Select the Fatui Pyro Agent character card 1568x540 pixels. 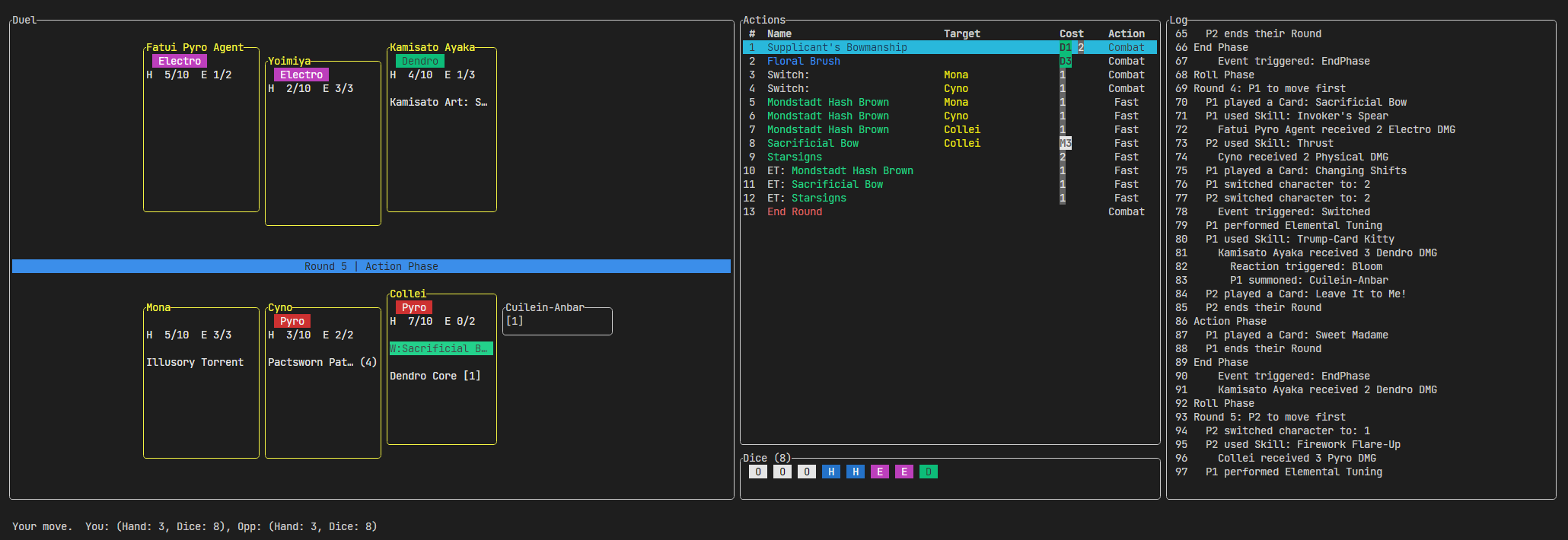pos(201,129)
